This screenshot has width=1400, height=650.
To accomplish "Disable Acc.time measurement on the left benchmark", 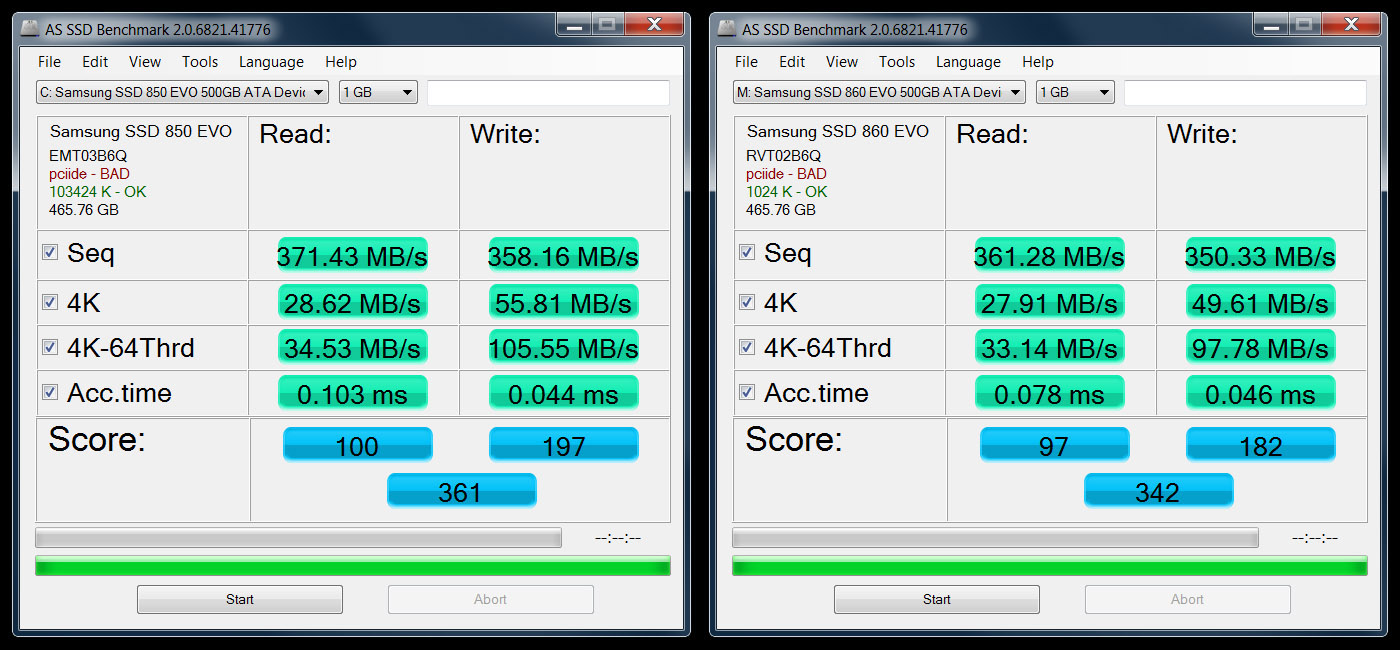I will [49, 391].
